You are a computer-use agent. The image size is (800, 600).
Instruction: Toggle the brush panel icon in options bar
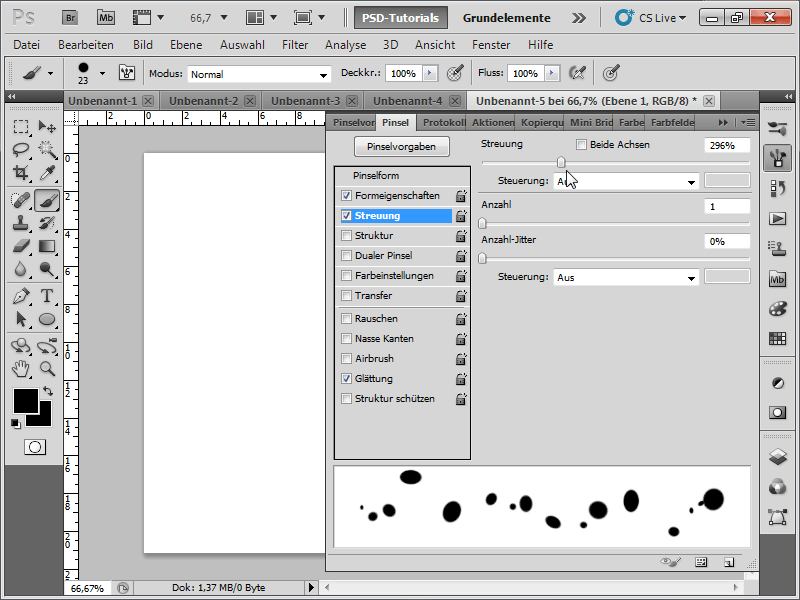[127, 73]
